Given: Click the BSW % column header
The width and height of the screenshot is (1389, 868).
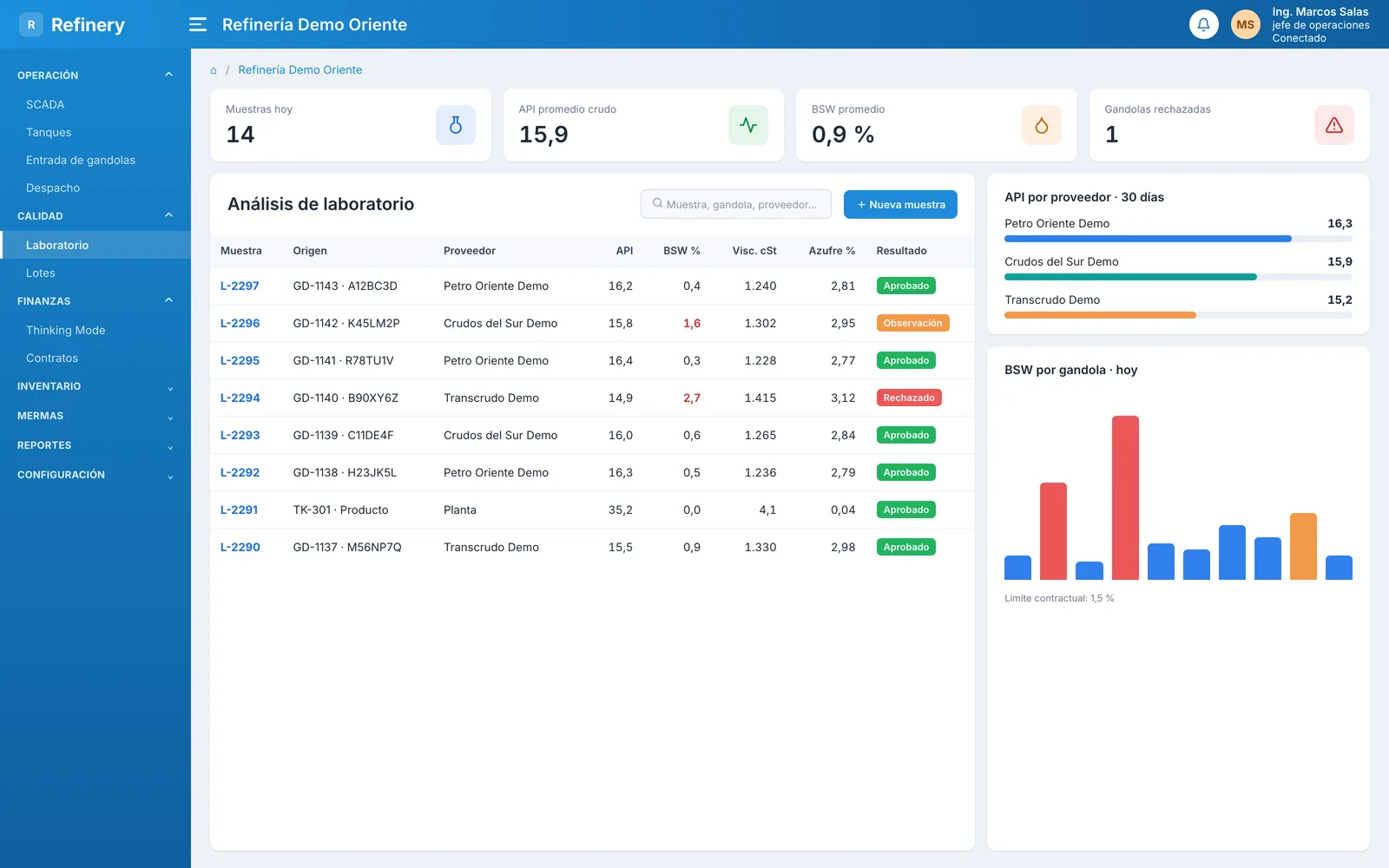Looking at the screenshot, I should click(x=681, y=251).
